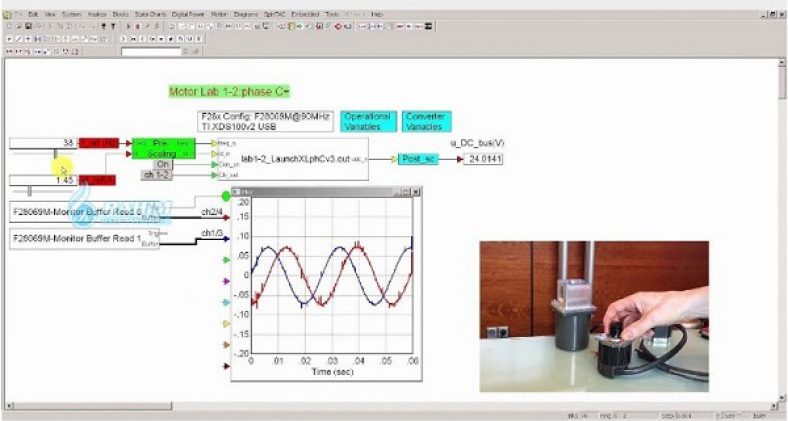Click the red block beside the 38 slider

(x=99, y=143)
